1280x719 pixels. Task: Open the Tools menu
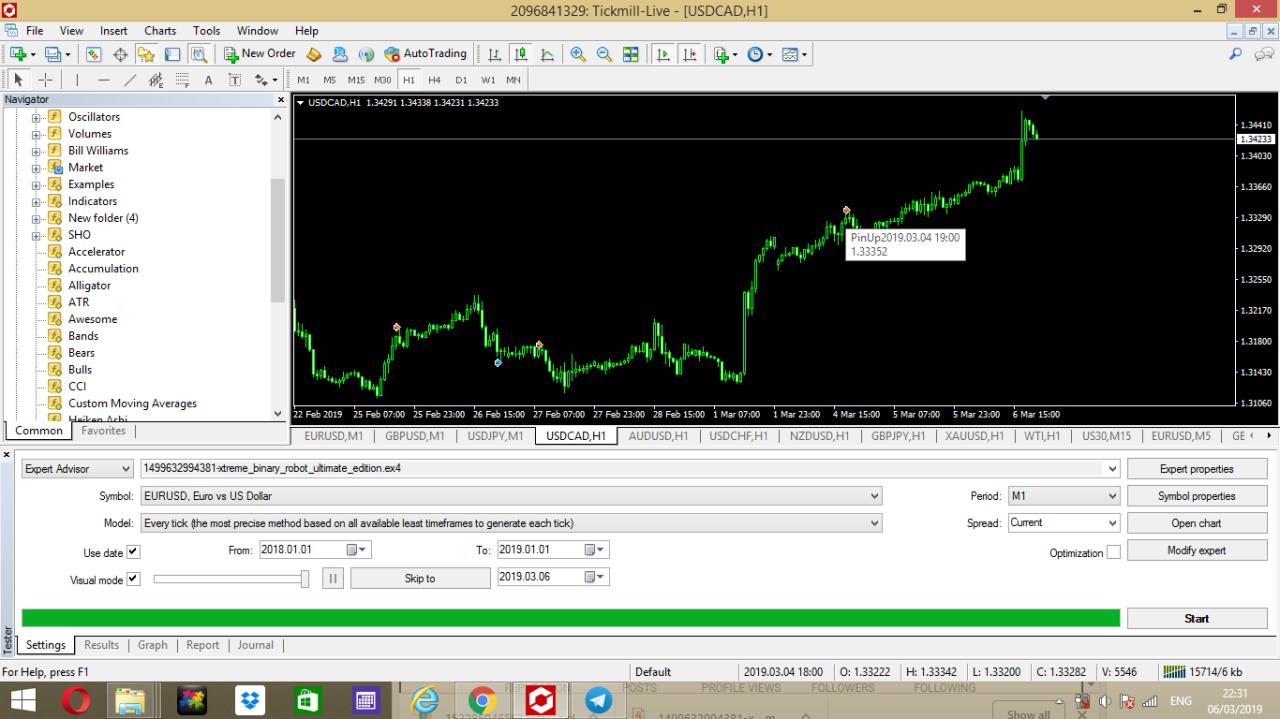point(207,31)
